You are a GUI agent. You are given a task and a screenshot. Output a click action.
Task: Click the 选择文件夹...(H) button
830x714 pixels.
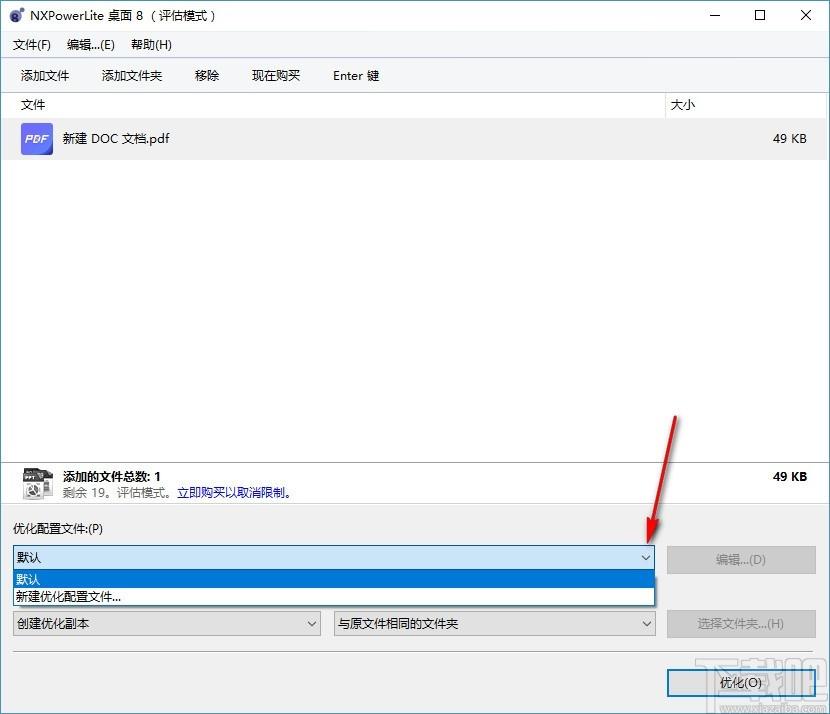click(741, 623)
